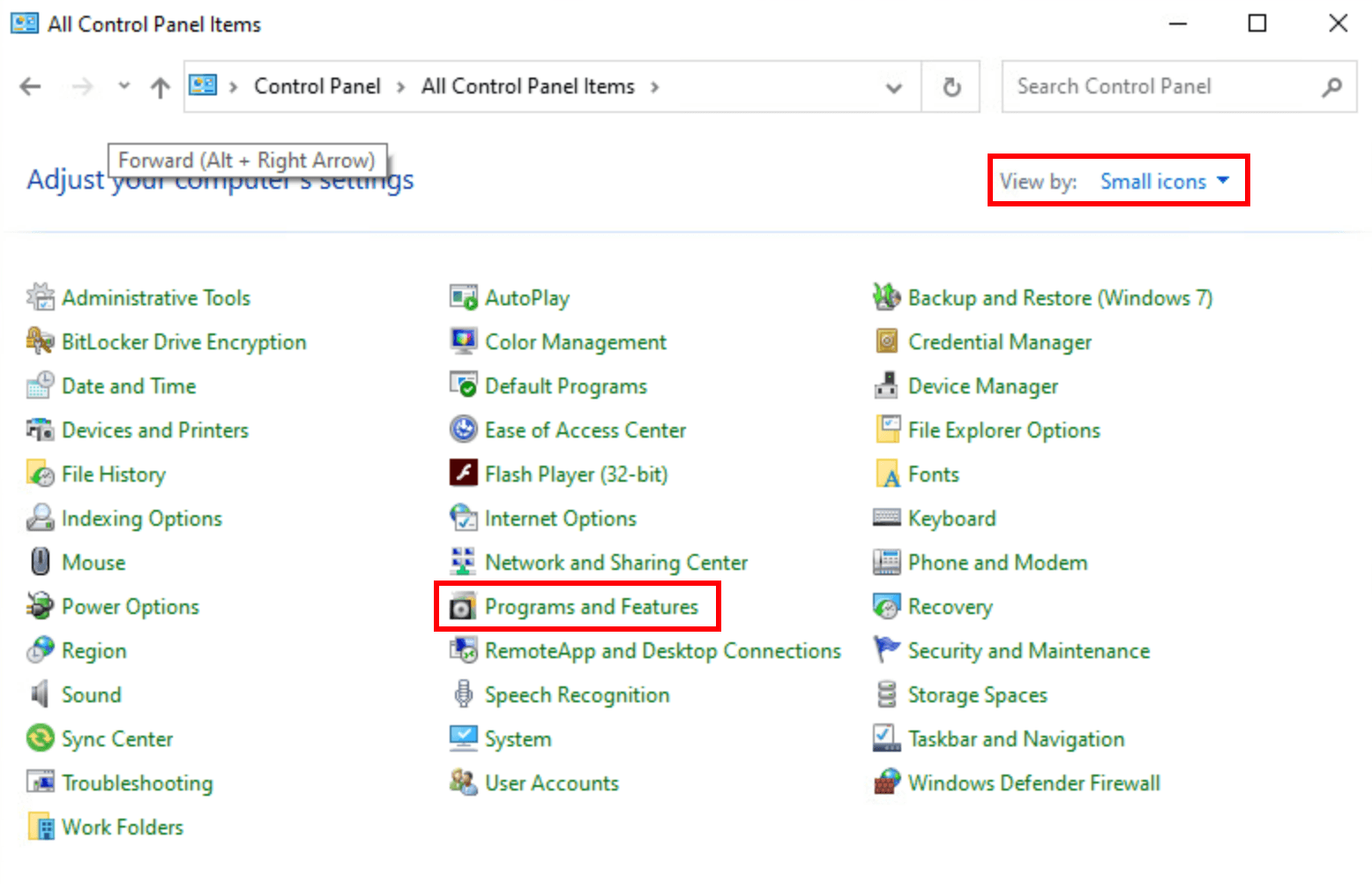
Task: Click inside the Search Control Panel field
Action: click(1146, 86)
